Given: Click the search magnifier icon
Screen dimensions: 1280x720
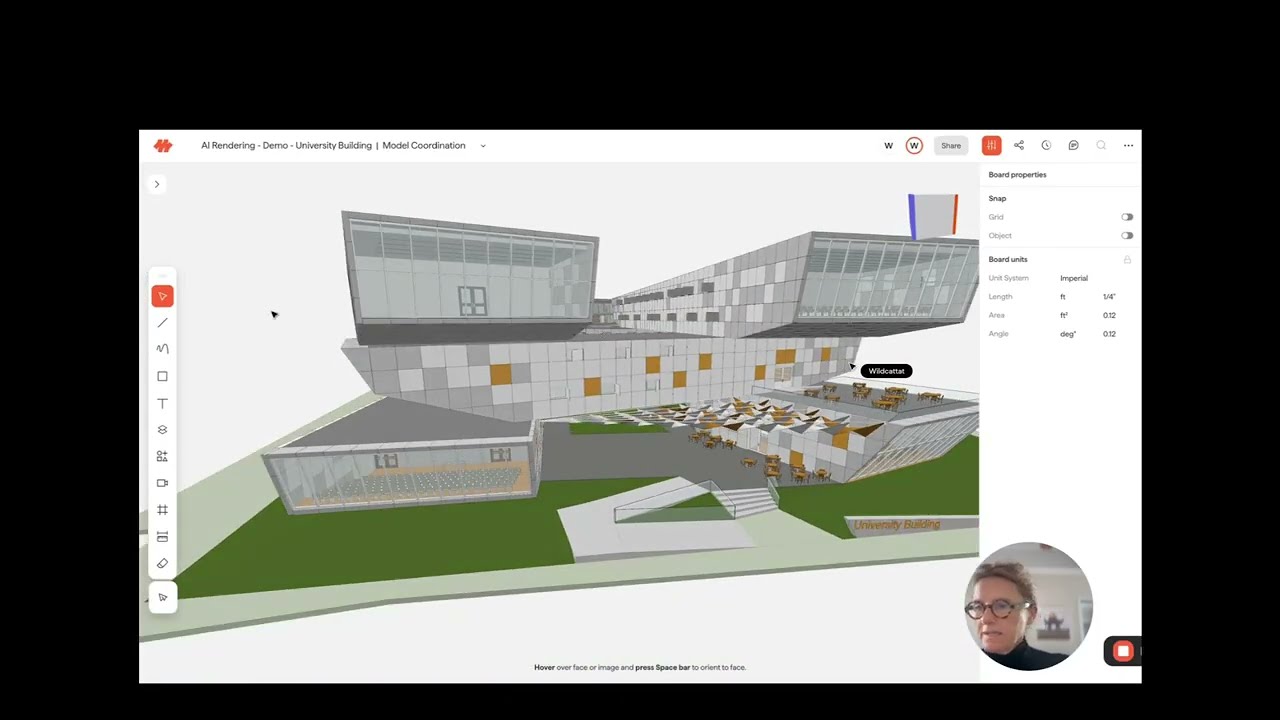Looking at the screenshot, I should [1101, 145].
